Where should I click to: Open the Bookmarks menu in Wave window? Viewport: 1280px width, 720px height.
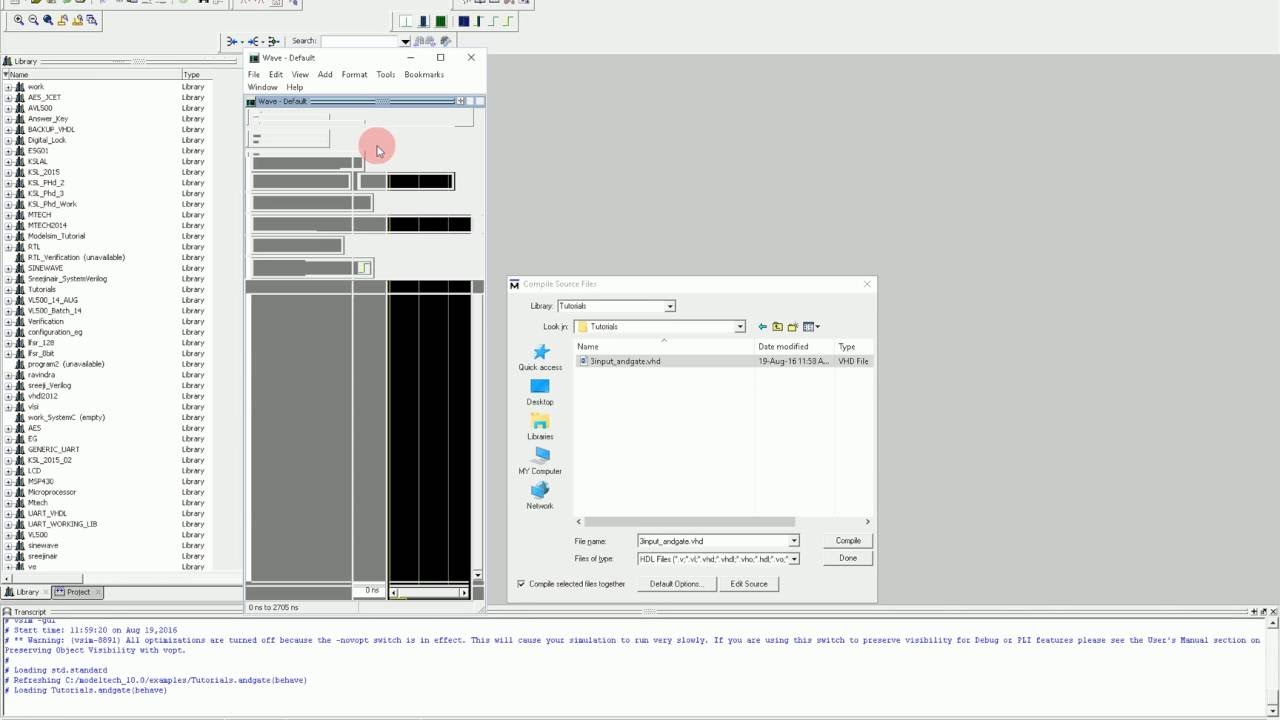click(x=424, y=75)
